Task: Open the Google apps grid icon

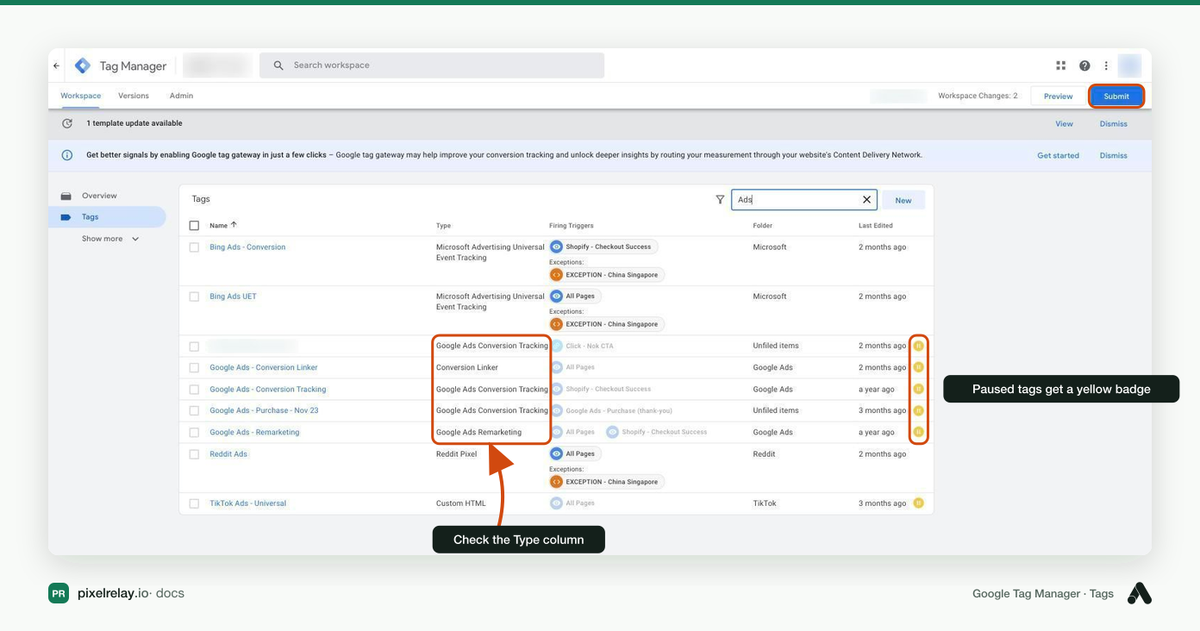Action: pyautogui.click(x=1061, y=66)
